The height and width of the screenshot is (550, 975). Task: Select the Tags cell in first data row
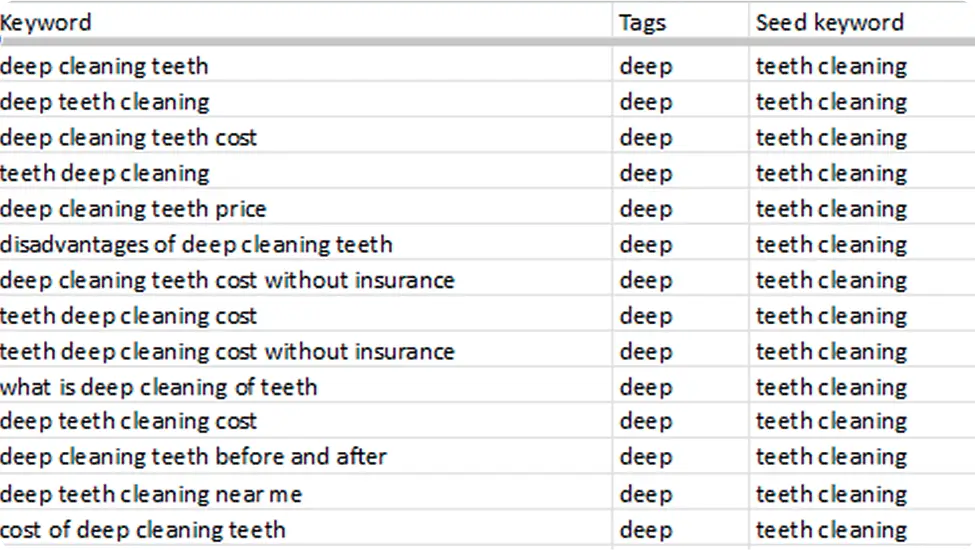pyautogui.click(x=681, y=64)
